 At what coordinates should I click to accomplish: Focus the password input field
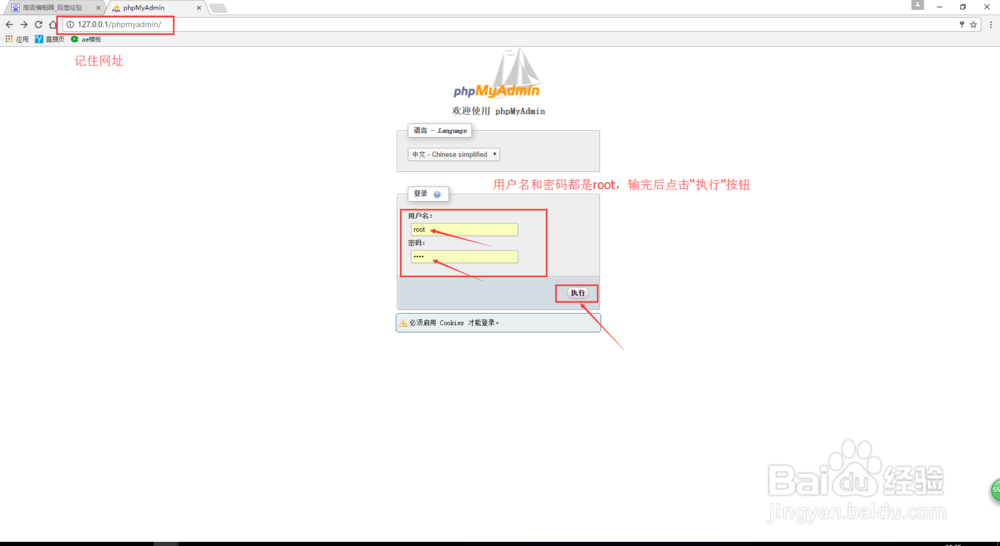[x=464, y=256]
